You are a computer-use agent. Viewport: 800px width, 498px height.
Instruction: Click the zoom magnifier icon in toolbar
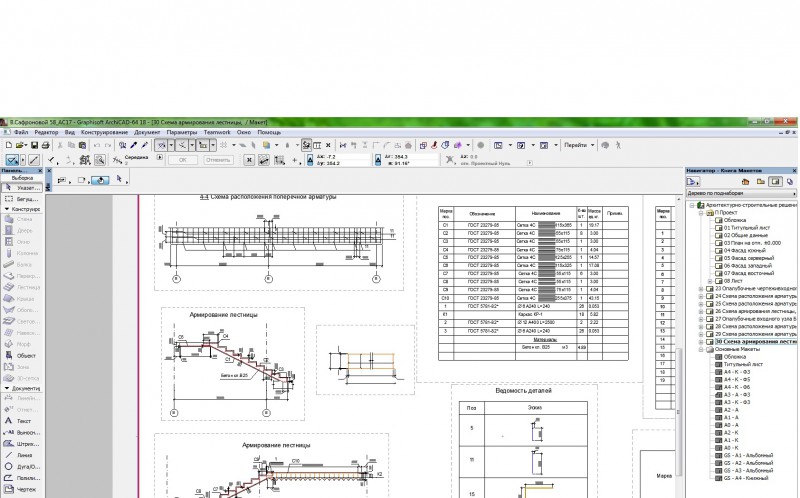tap(100, 160)
